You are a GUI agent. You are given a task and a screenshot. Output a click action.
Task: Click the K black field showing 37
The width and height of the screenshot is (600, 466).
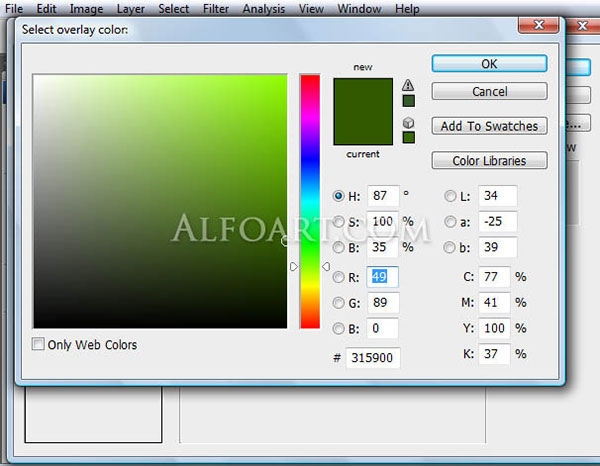[x=494, y=354]
